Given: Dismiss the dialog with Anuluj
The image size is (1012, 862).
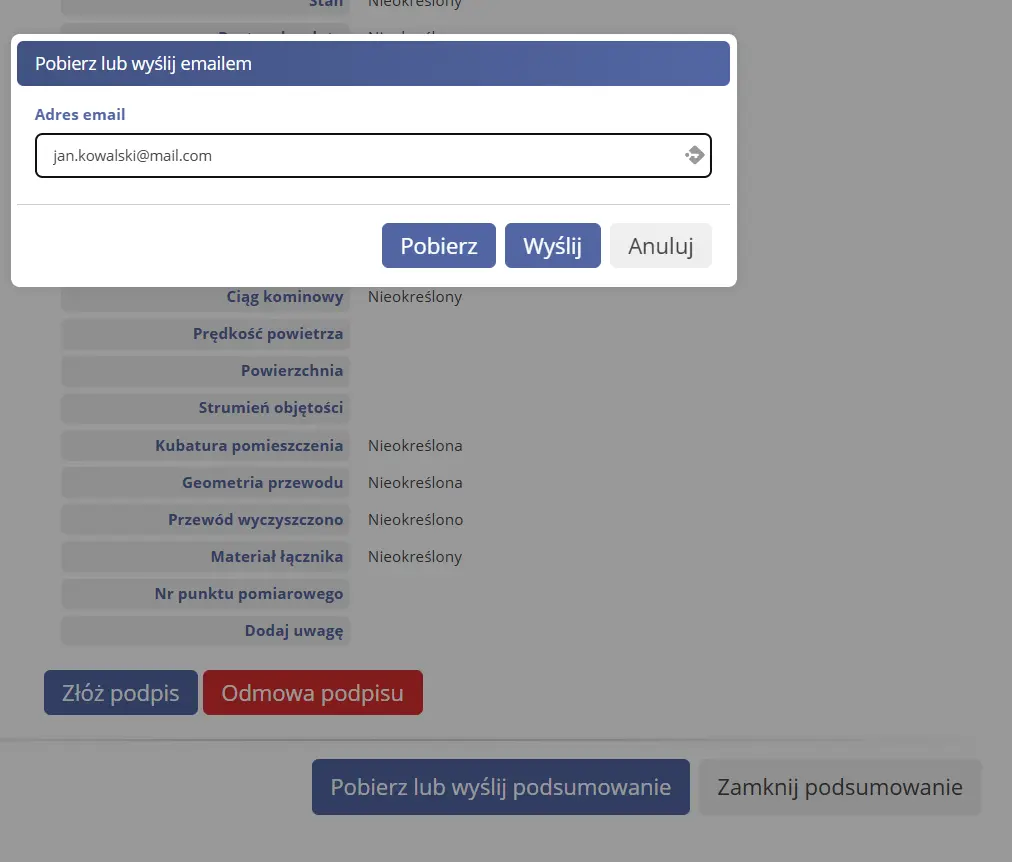Looking at the screenshot, I should (x=660, y=245).
